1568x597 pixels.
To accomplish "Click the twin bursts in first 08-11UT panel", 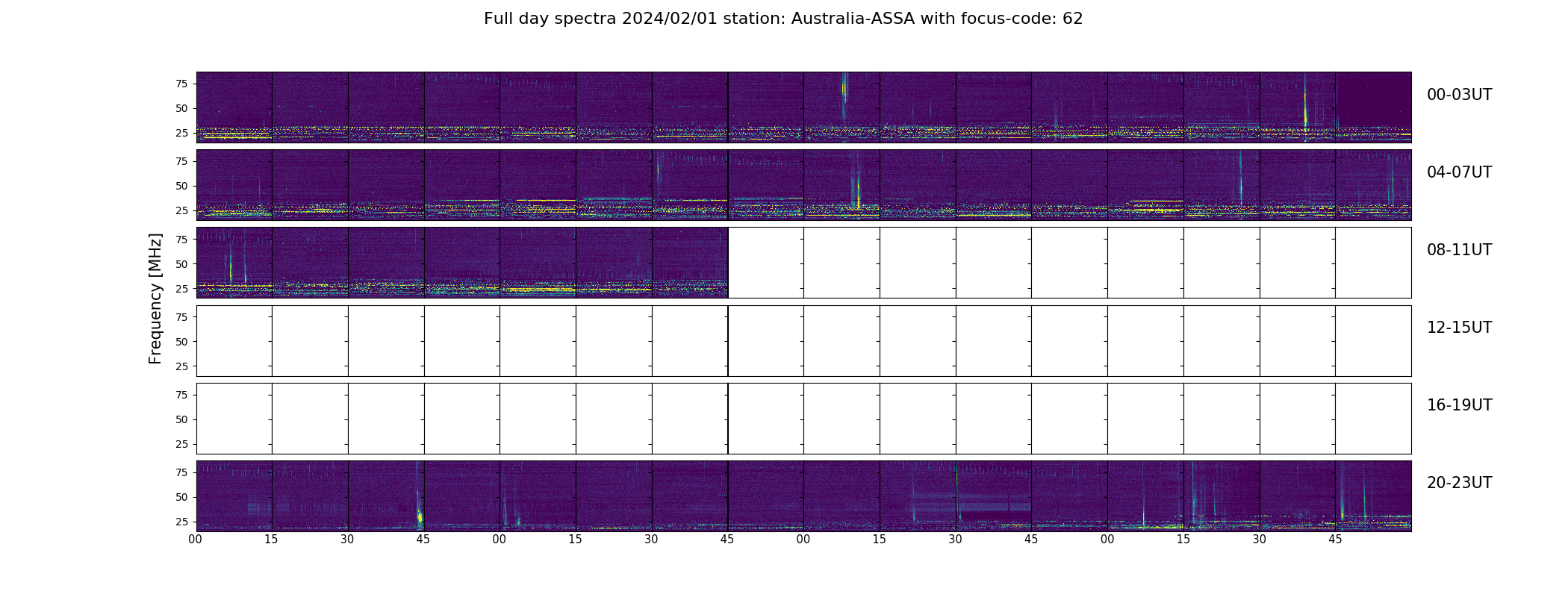I will (237, 265).
